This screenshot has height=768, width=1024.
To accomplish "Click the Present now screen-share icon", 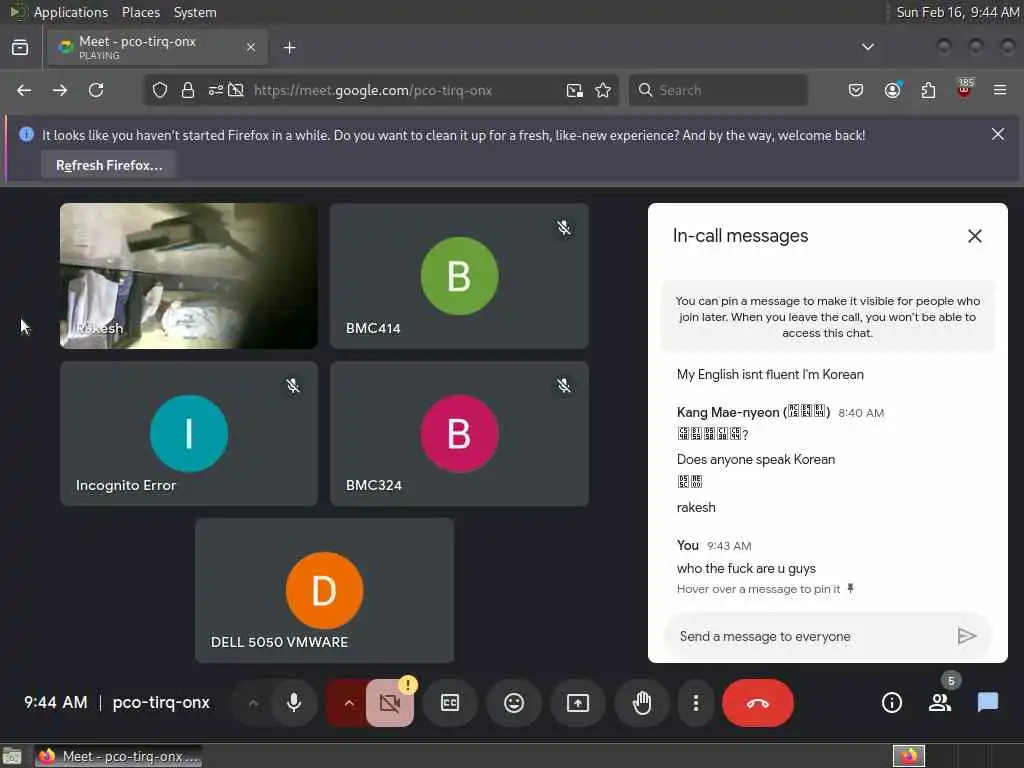I will coord(578,703).
